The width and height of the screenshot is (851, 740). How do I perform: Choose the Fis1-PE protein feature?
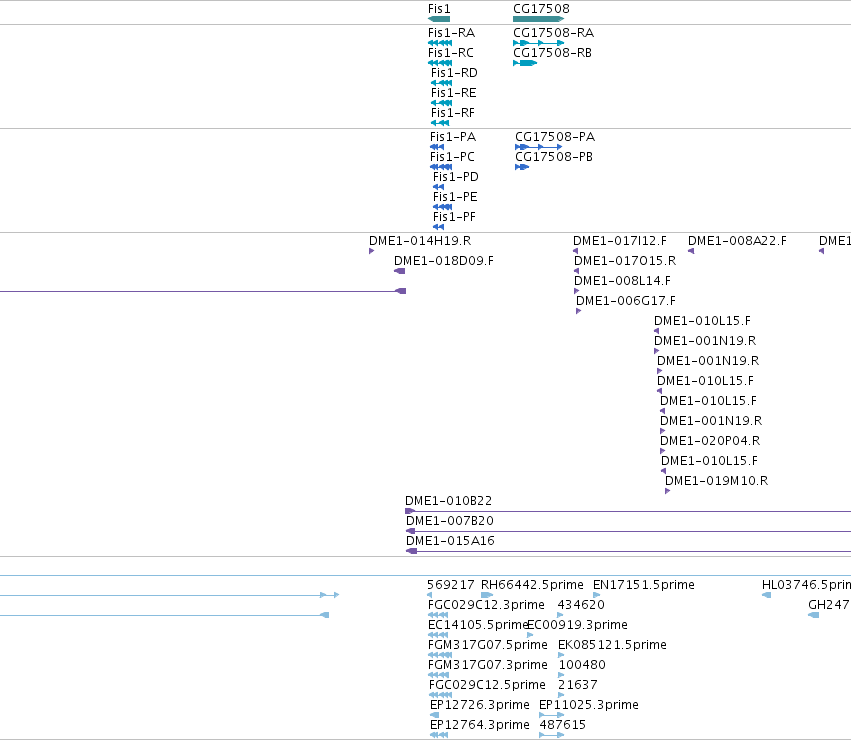pyautogui.click(x=442, y=207)
